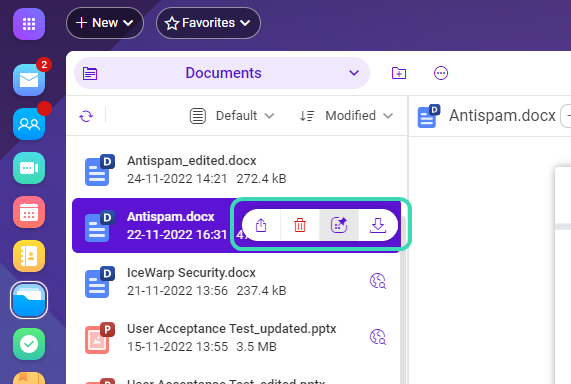Click the sort order icon beside Modified

pyautogui.click(x=307, y=116)
